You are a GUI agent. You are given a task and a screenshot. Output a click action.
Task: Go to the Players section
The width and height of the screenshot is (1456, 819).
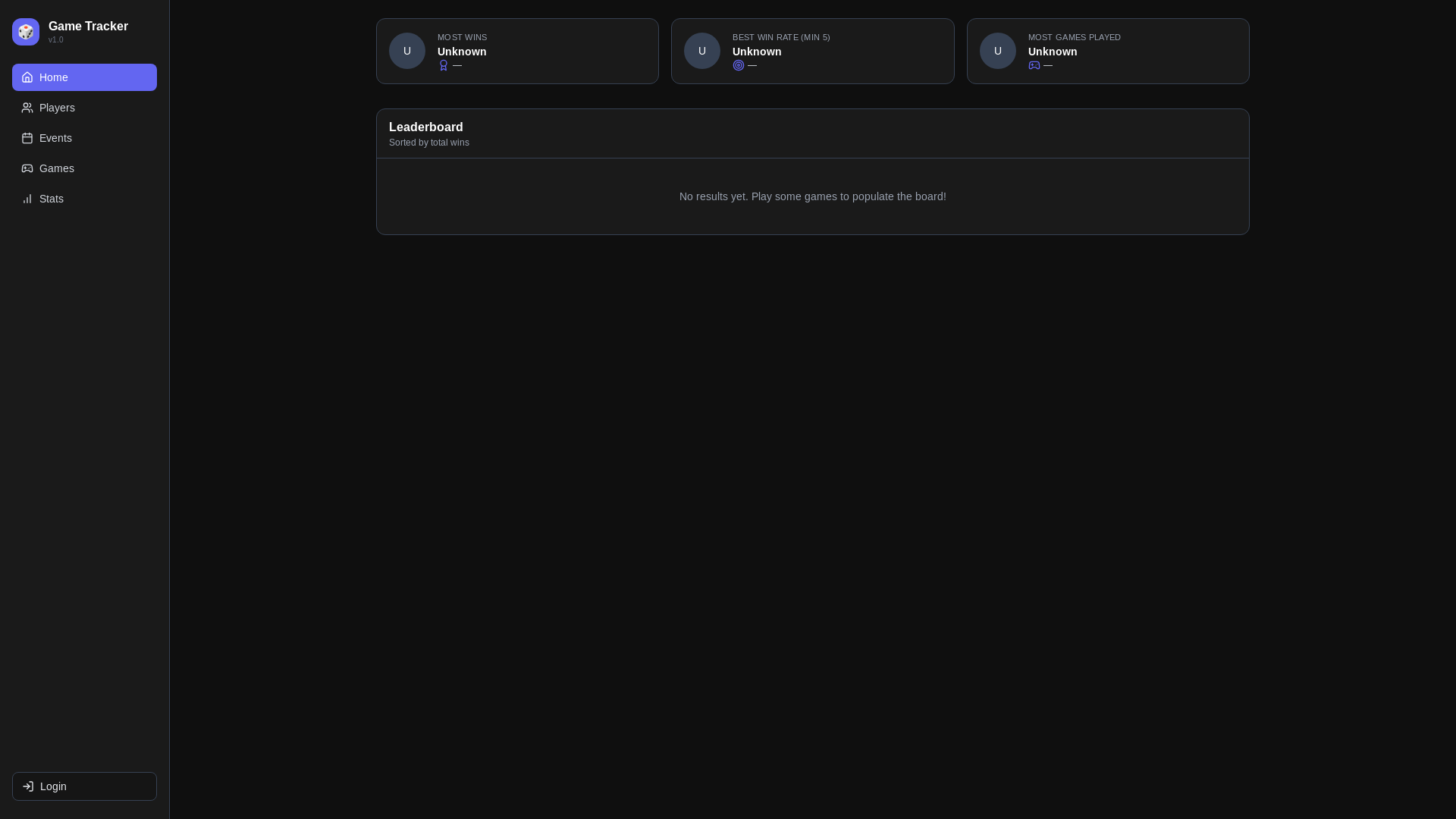pos(84,108)
